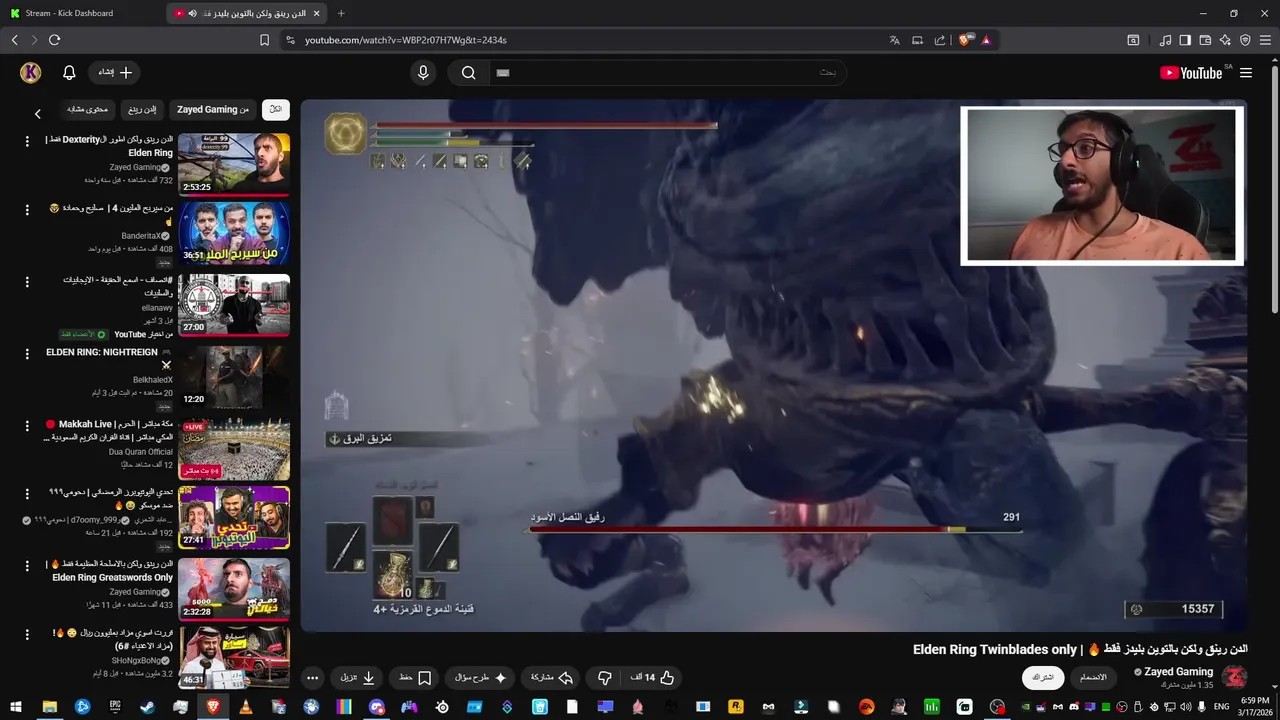Image resolution: width=1280 pixels, height=720 pixels.
Task: Open YouTube guide hamburger menu
Action: [1246, 73]
